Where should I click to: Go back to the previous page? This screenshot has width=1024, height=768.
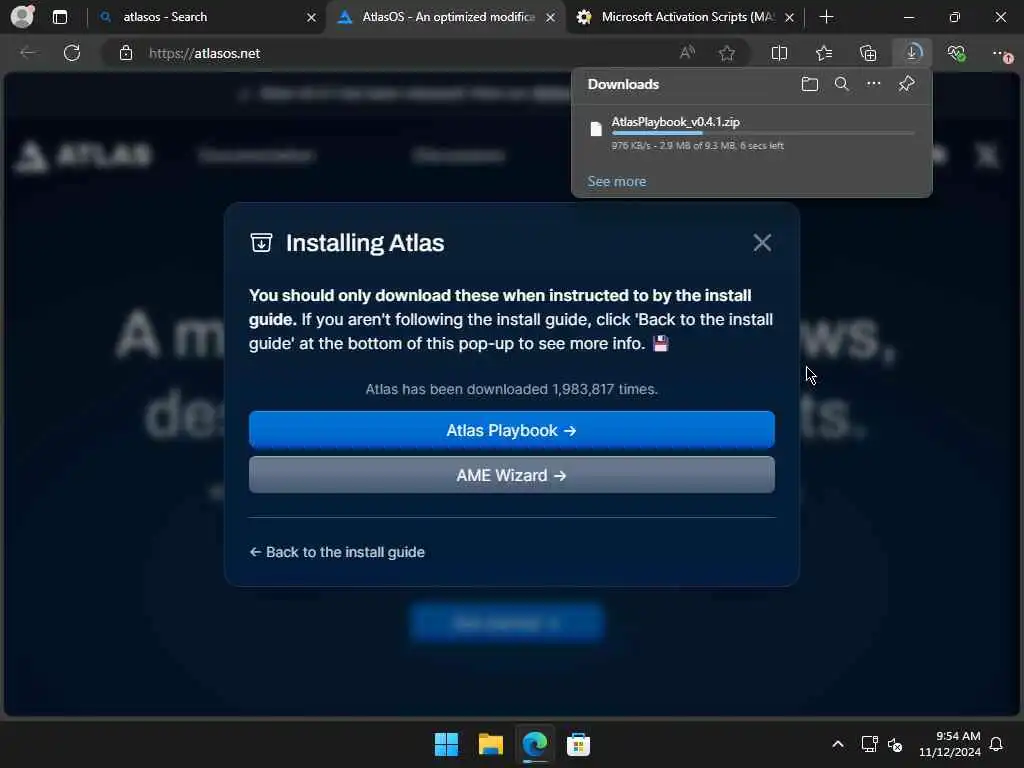pos(28,53)
